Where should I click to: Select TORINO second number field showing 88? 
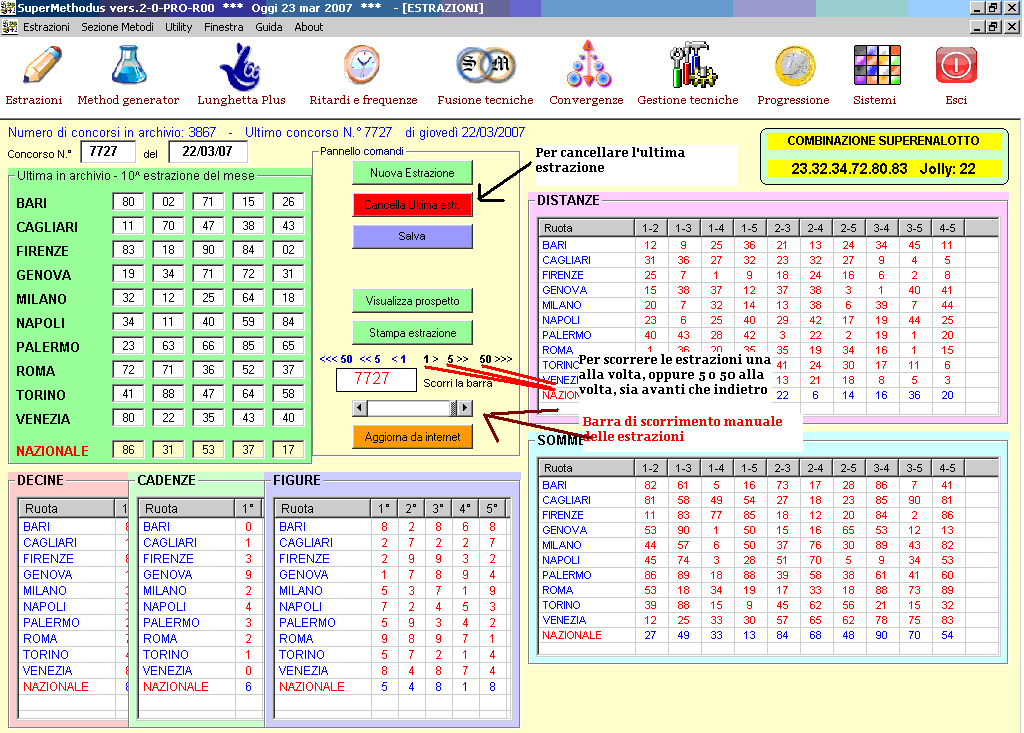click(x=168, y=394)
